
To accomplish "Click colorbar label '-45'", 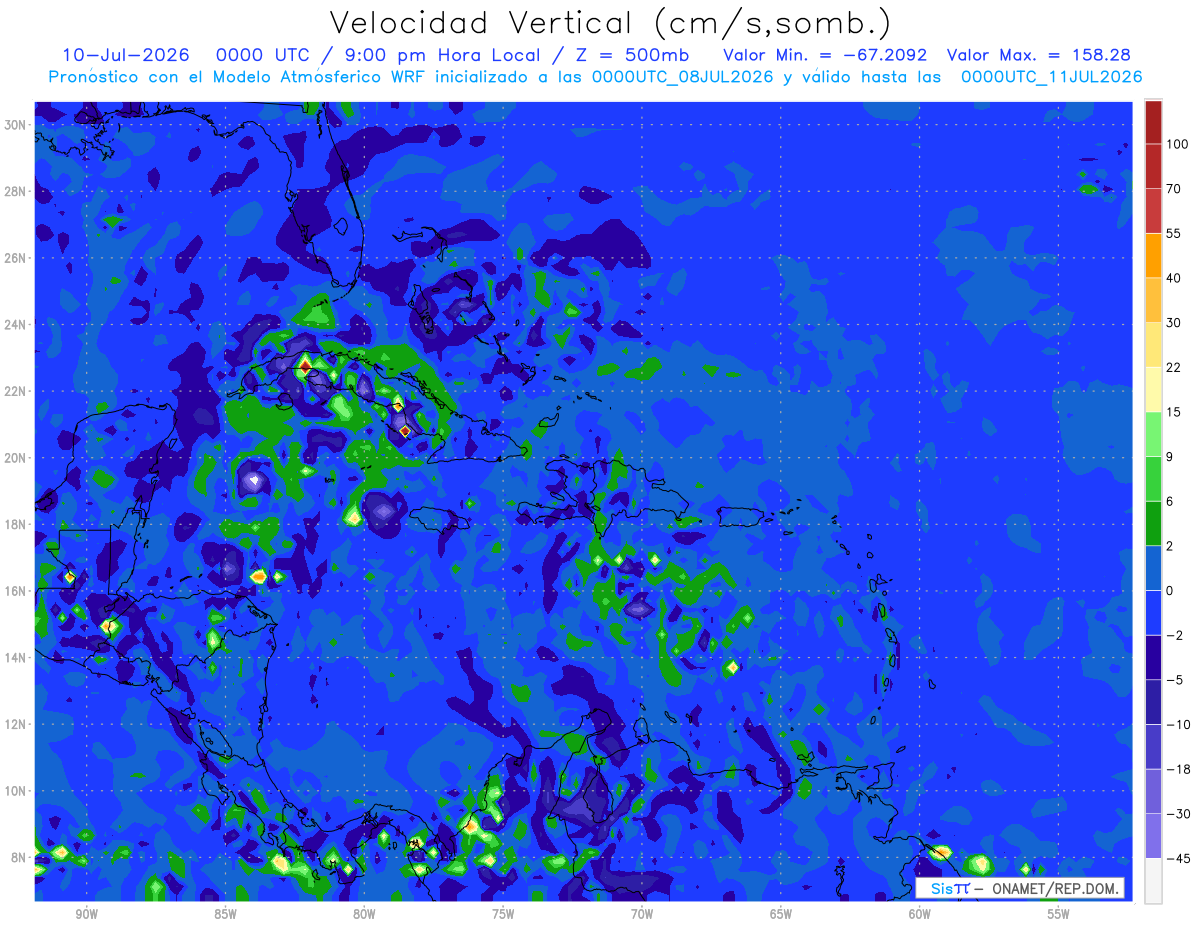I will coord(1178,858).
